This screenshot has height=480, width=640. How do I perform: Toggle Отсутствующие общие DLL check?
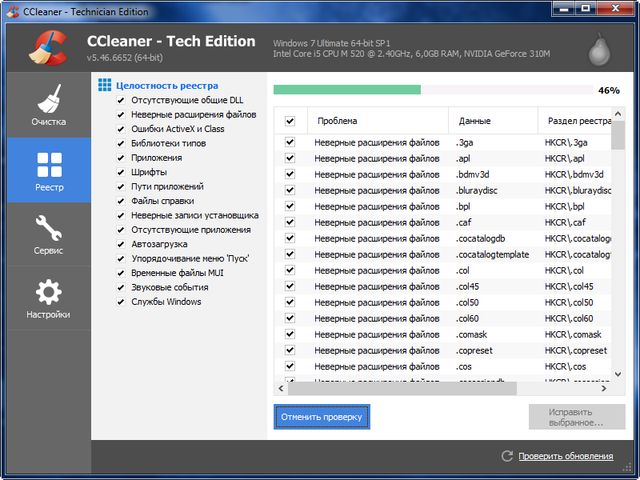tap(121, 101)
